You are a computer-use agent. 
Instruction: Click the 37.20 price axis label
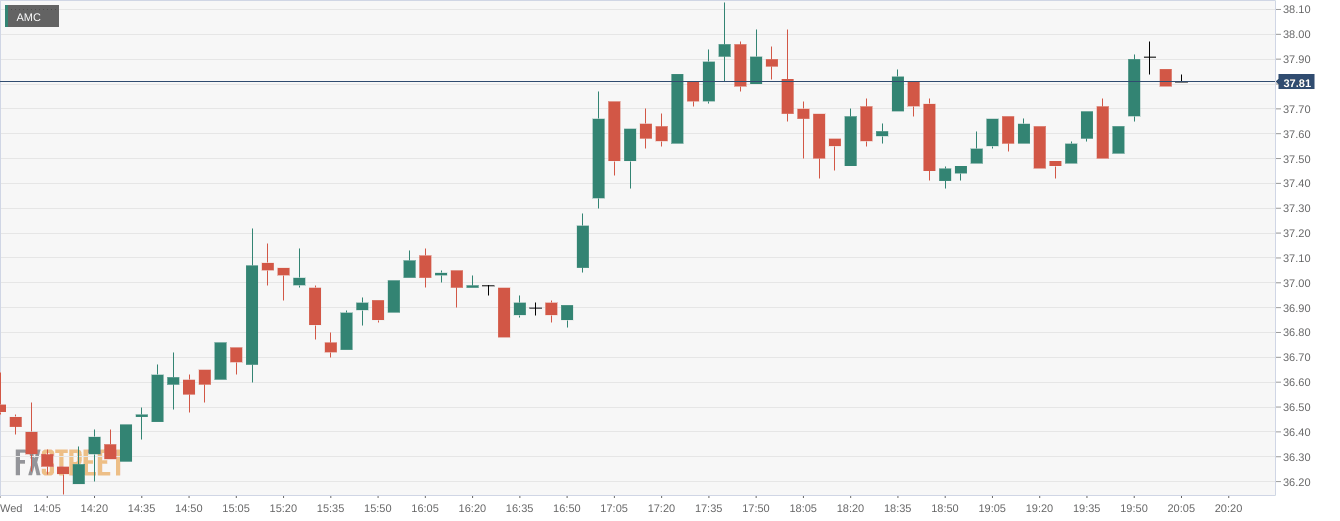(1296, 233)
